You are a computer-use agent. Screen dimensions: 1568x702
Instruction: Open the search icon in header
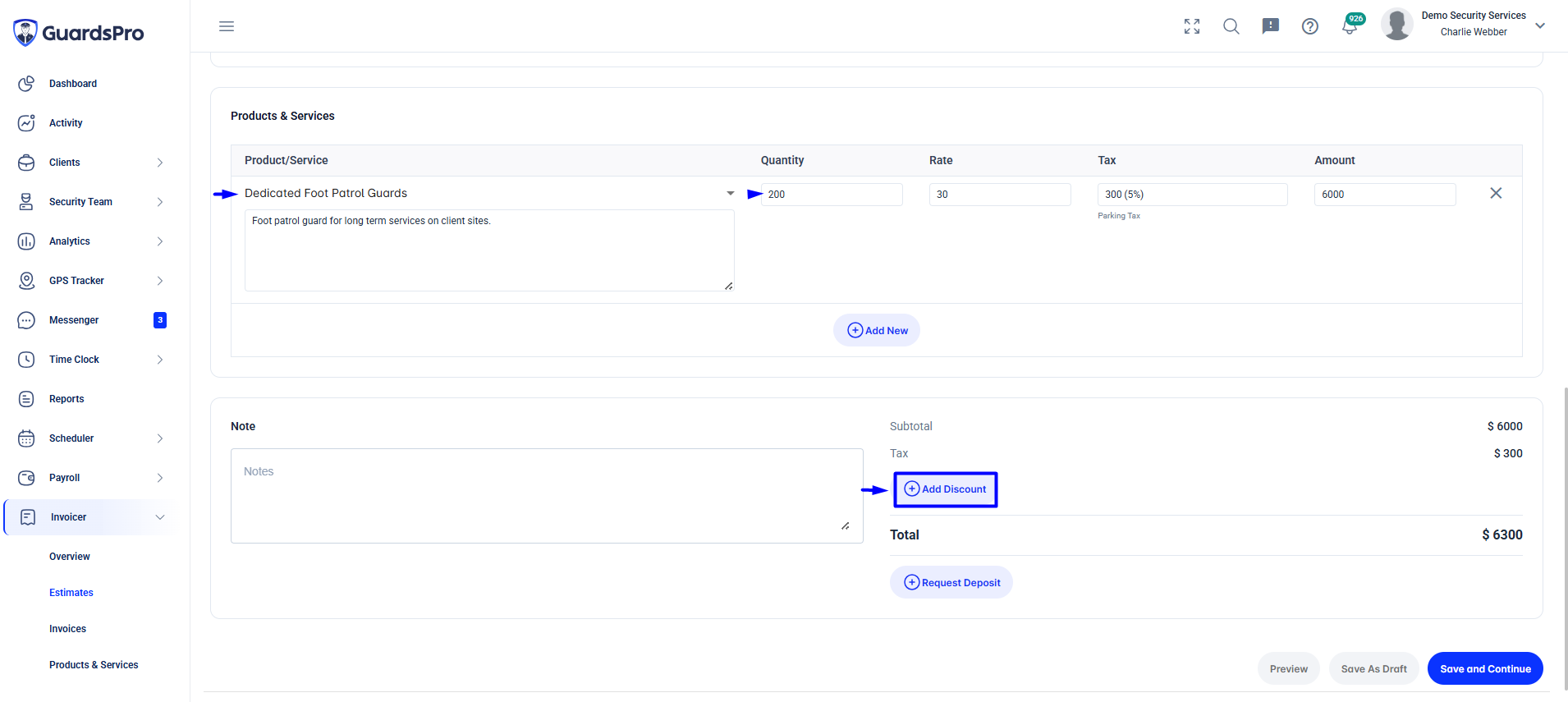1231,26
